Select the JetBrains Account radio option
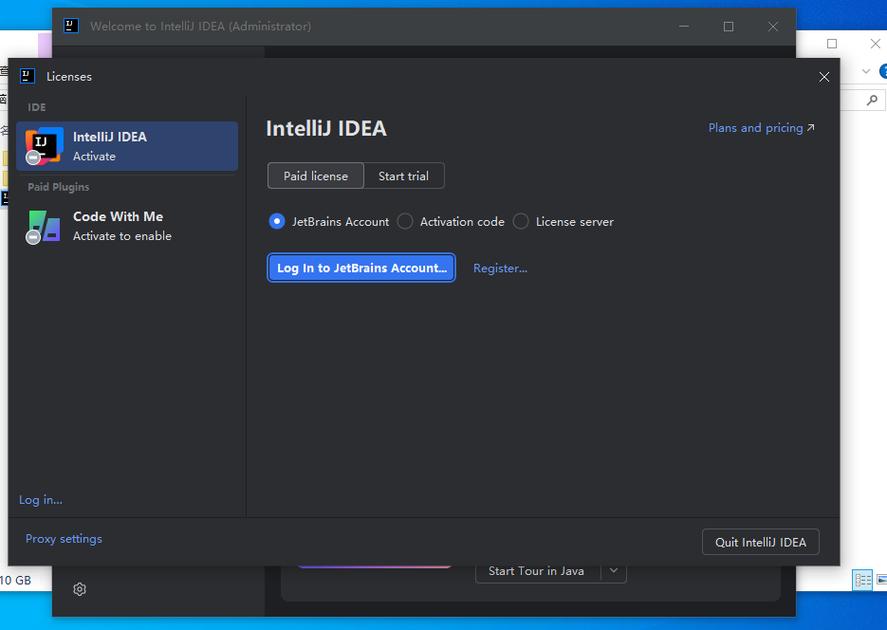 click(277, 221)
